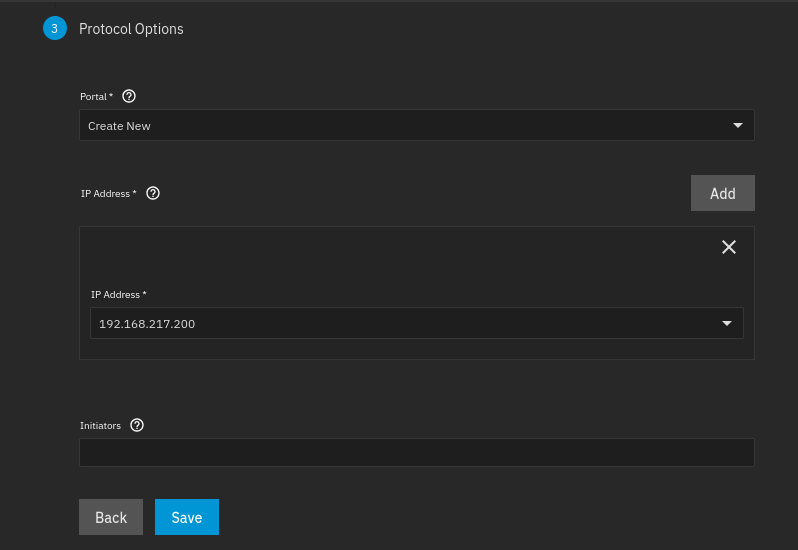Click the IP Address label beside Add button
This screenshot has width=798, height=550.
[x=106, y=193]
